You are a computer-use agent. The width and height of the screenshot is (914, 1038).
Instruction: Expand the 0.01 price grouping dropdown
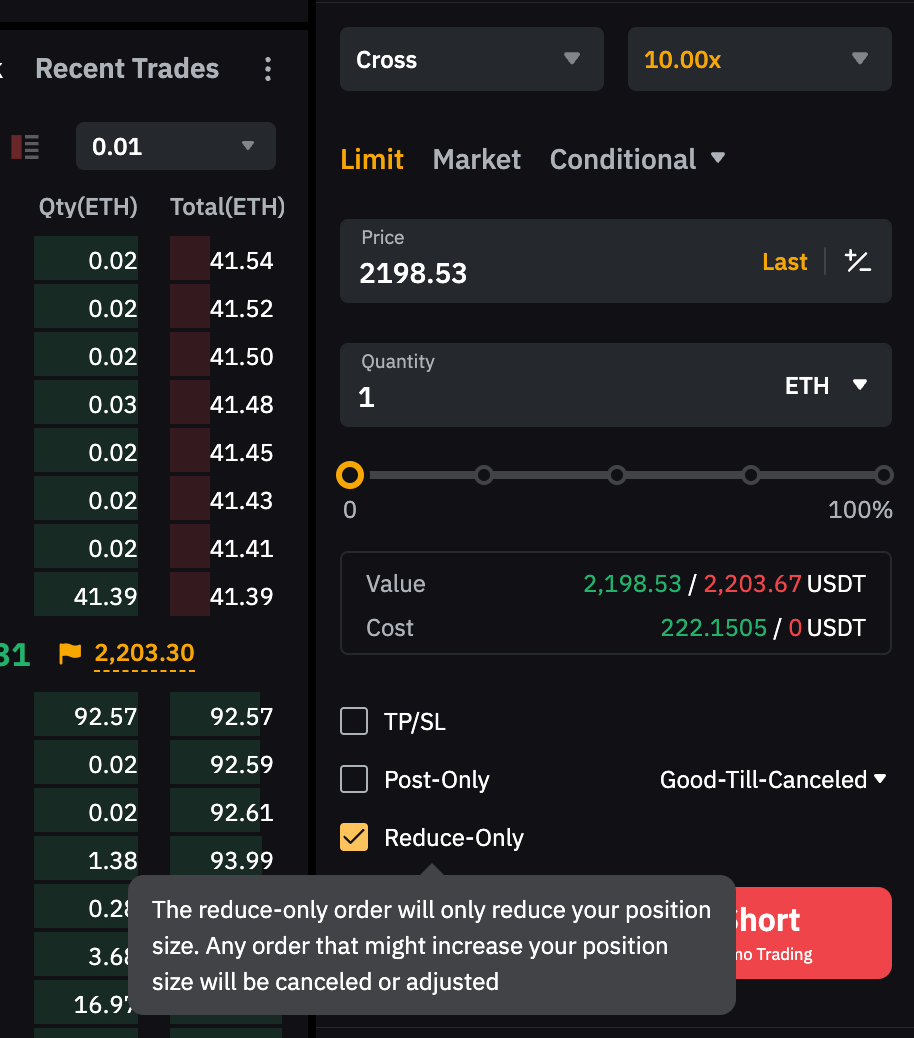point(175,147)
